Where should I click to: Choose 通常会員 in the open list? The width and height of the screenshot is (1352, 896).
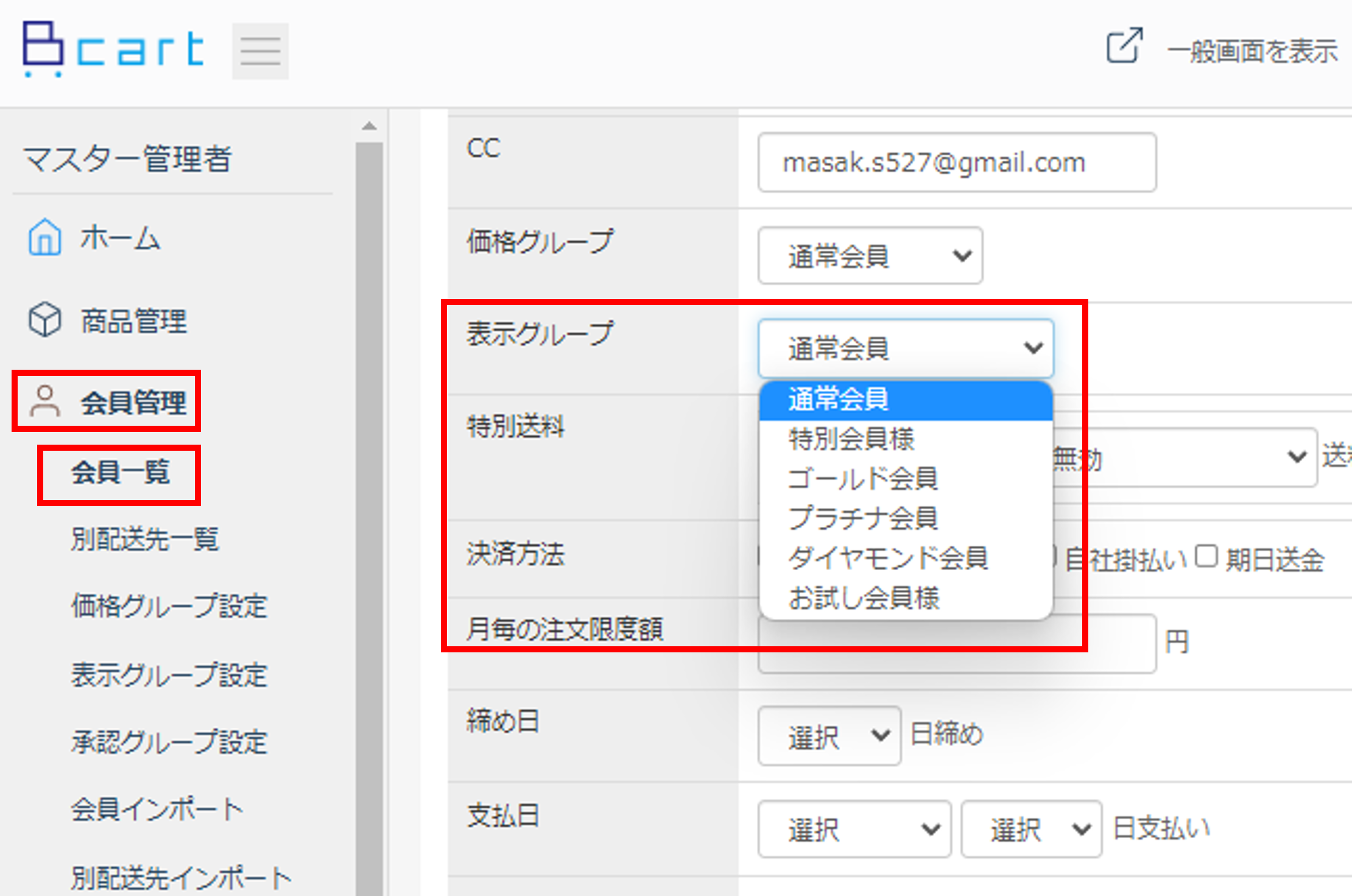pos(906,400)
